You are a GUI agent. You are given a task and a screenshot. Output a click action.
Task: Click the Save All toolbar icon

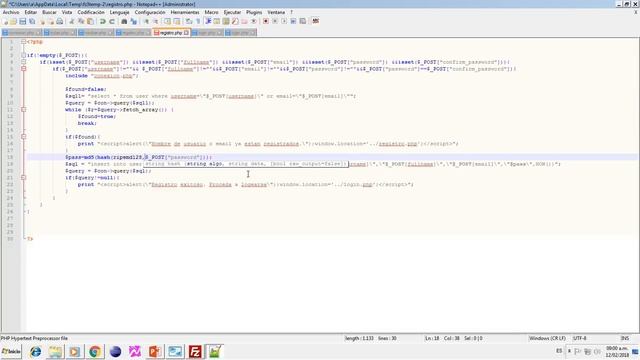(x=32, y=21)
